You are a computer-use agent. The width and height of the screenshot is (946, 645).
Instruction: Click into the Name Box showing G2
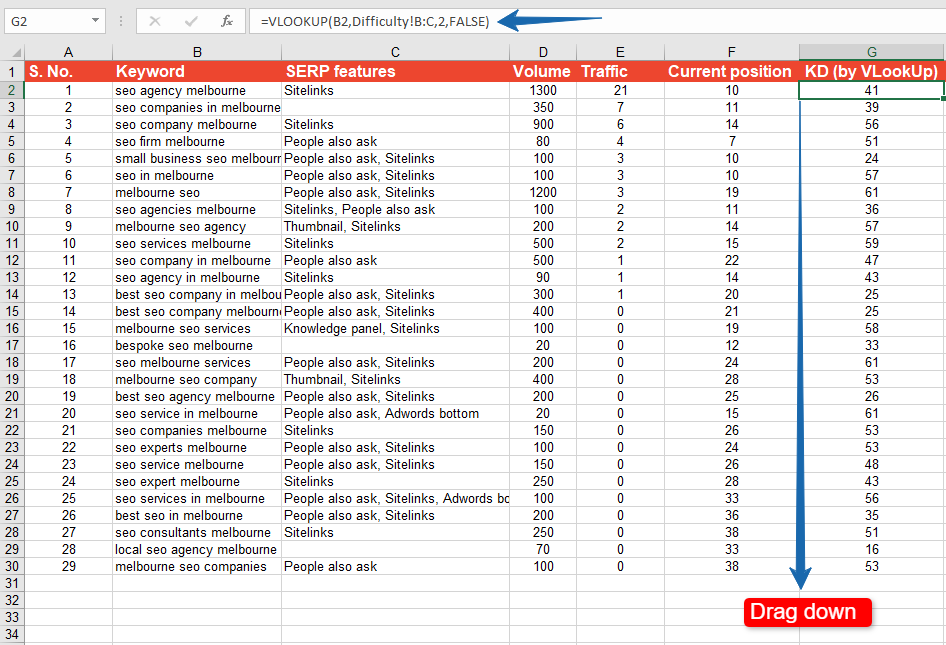(47, 22)
